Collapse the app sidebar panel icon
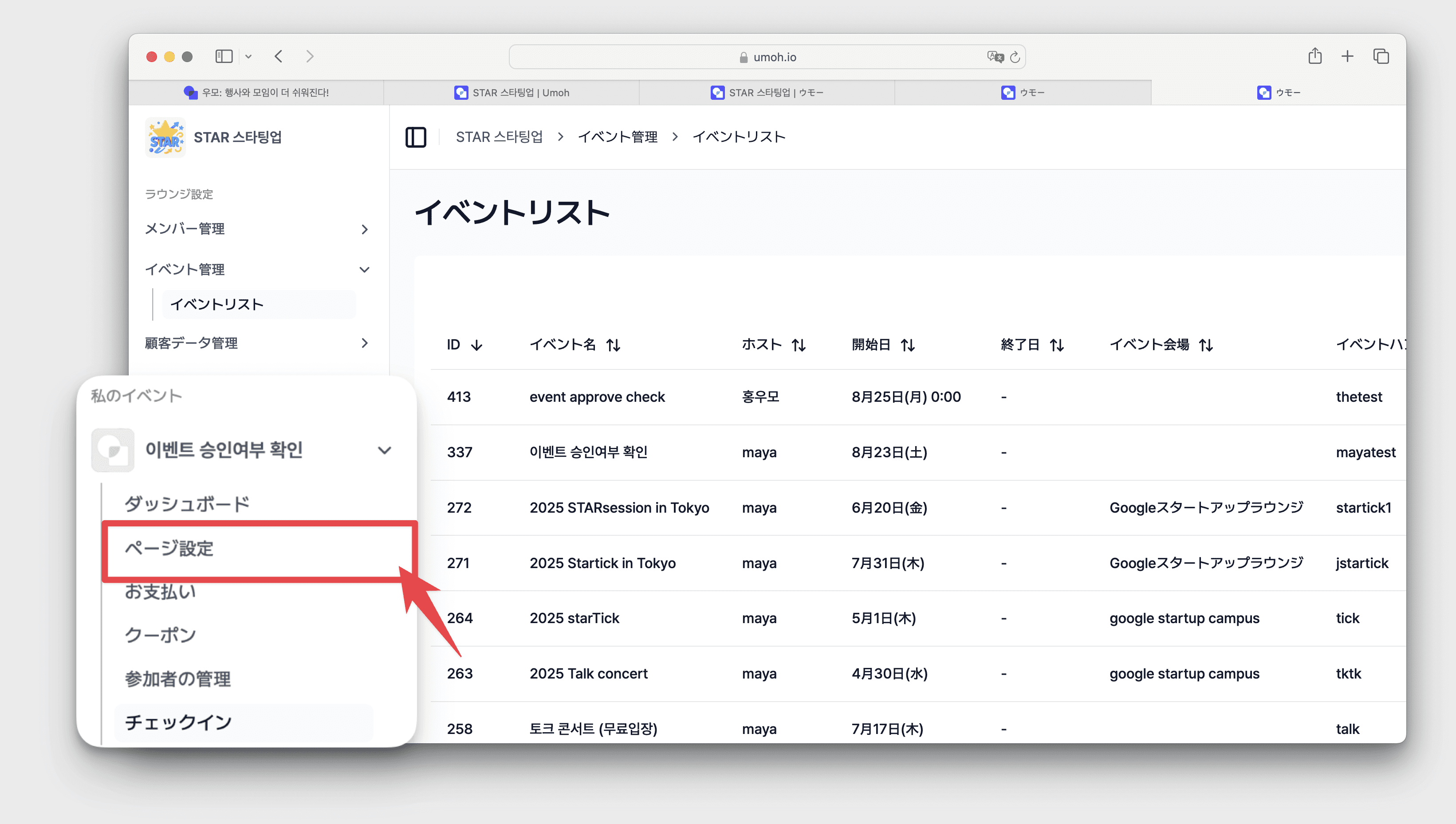The image size is (1456, 824). tap(416, 137)
